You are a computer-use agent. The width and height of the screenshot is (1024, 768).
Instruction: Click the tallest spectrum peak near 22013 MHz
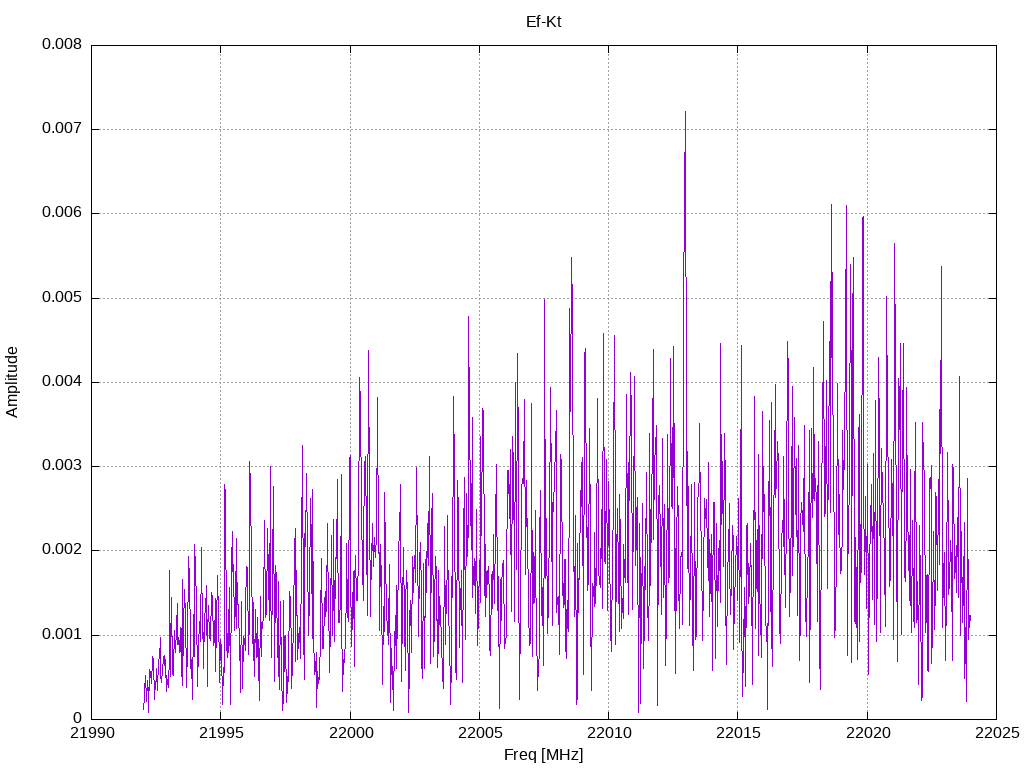[685, 112]
